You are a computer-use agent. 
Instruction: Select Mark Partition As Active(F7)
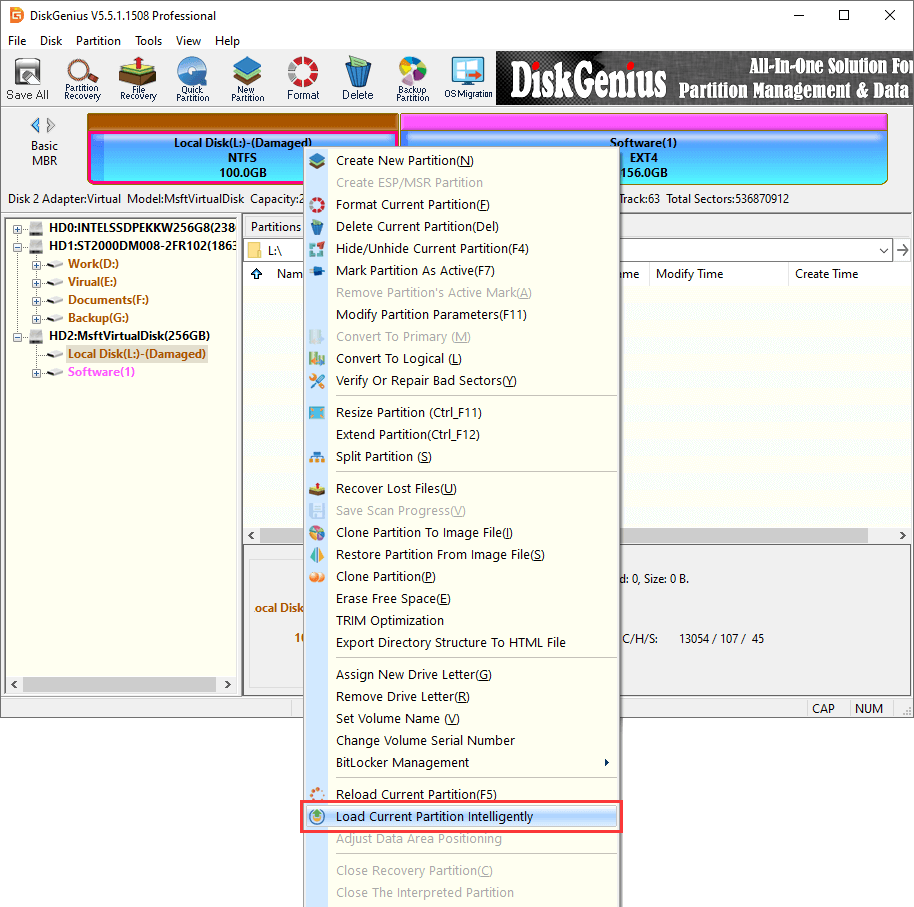(460, 271)
